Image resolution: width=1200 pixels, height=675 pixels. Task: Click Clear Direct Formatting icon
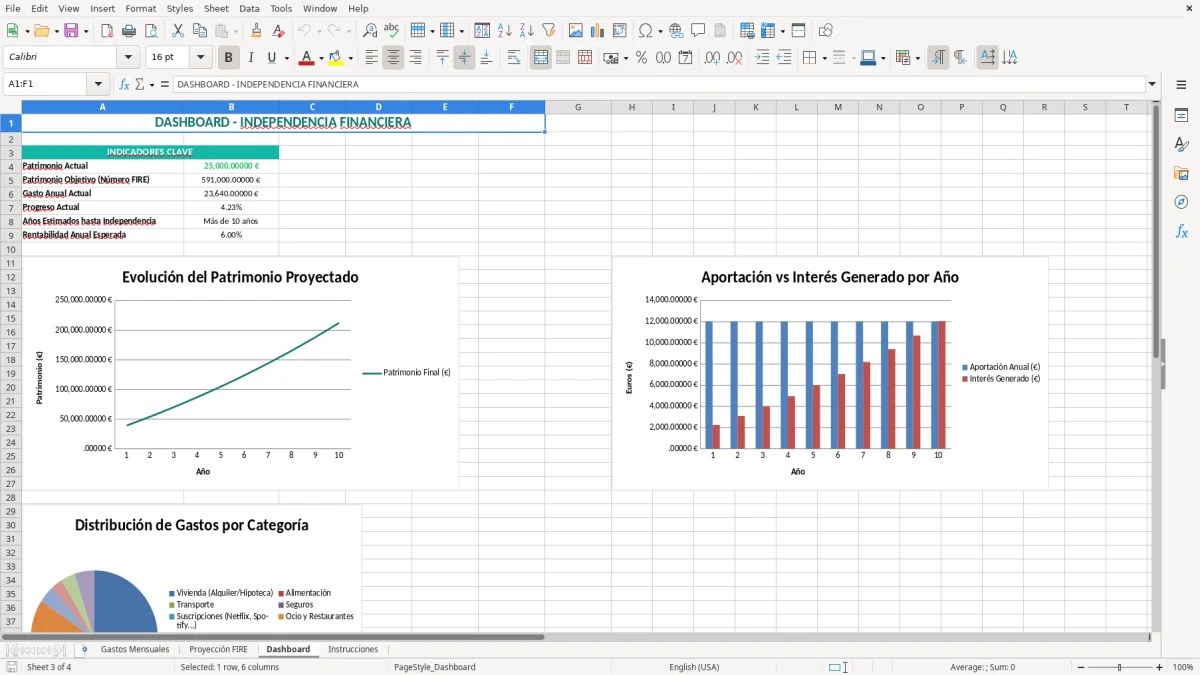click(x=277, y=31)
